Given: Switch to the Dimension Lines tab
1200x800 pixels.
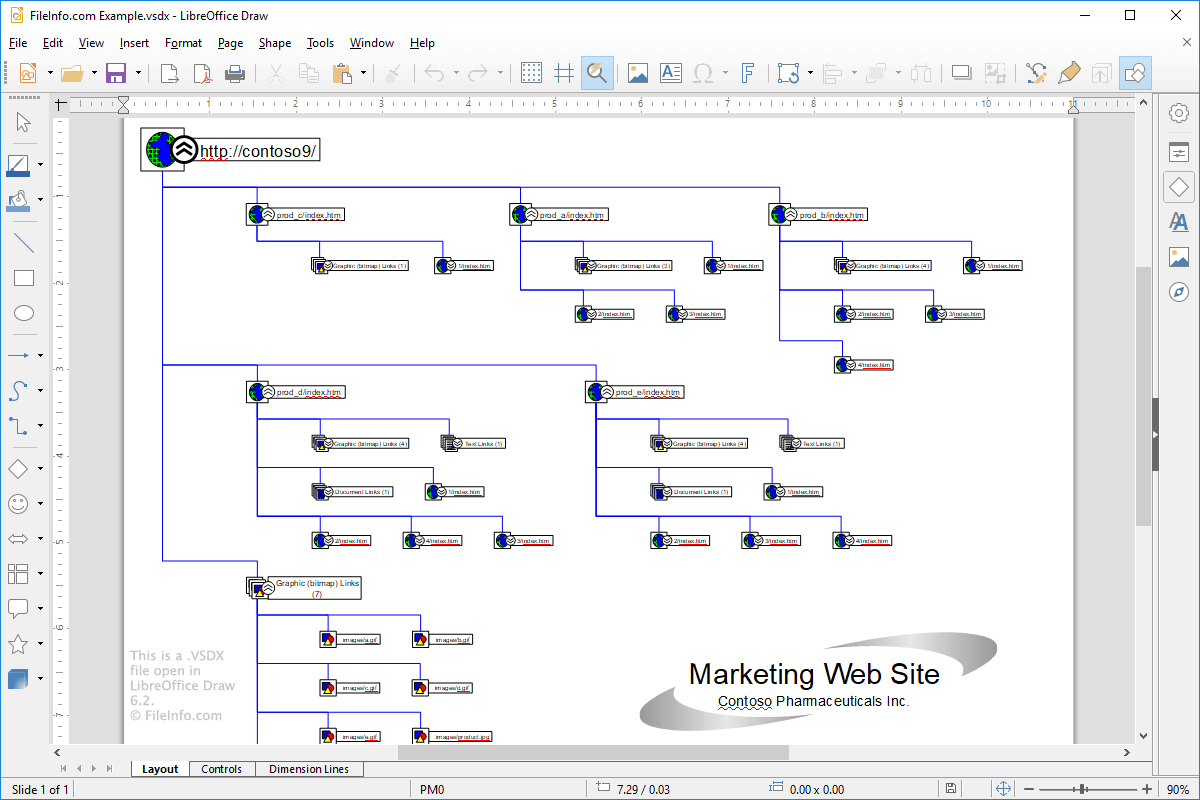Looking at the screenshot, I should coord(309,769).
